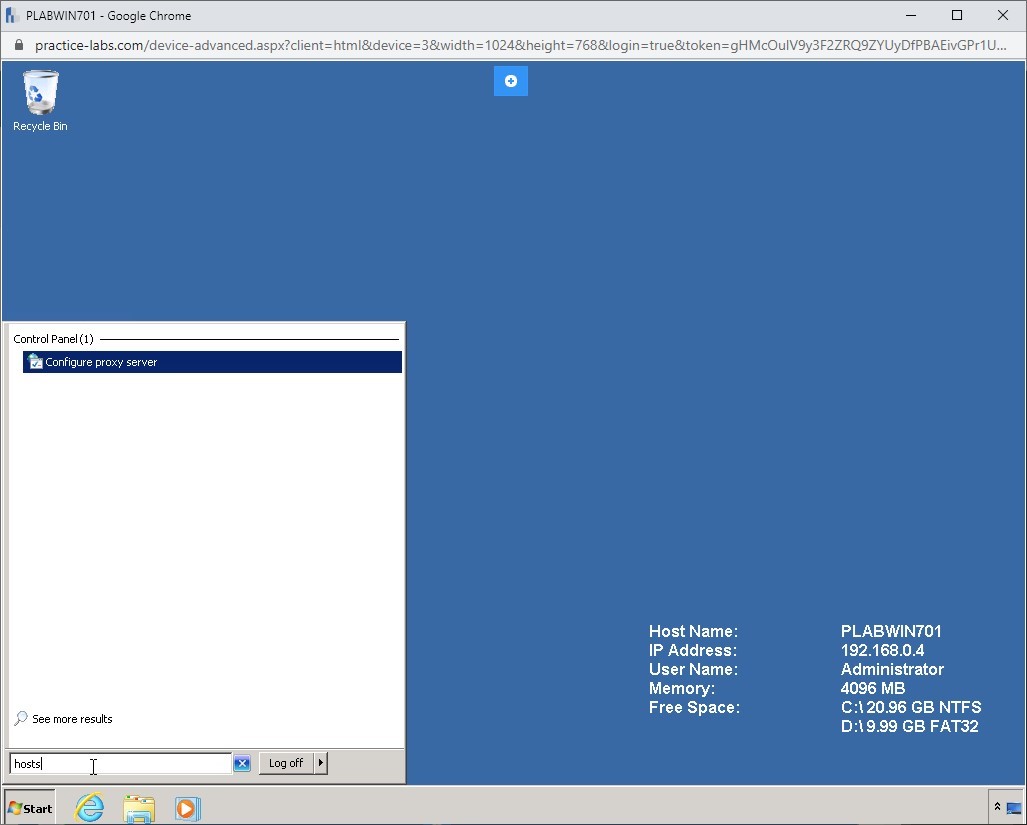Expand the shutdown options arrow beside Log off

(x=321, y=763)
